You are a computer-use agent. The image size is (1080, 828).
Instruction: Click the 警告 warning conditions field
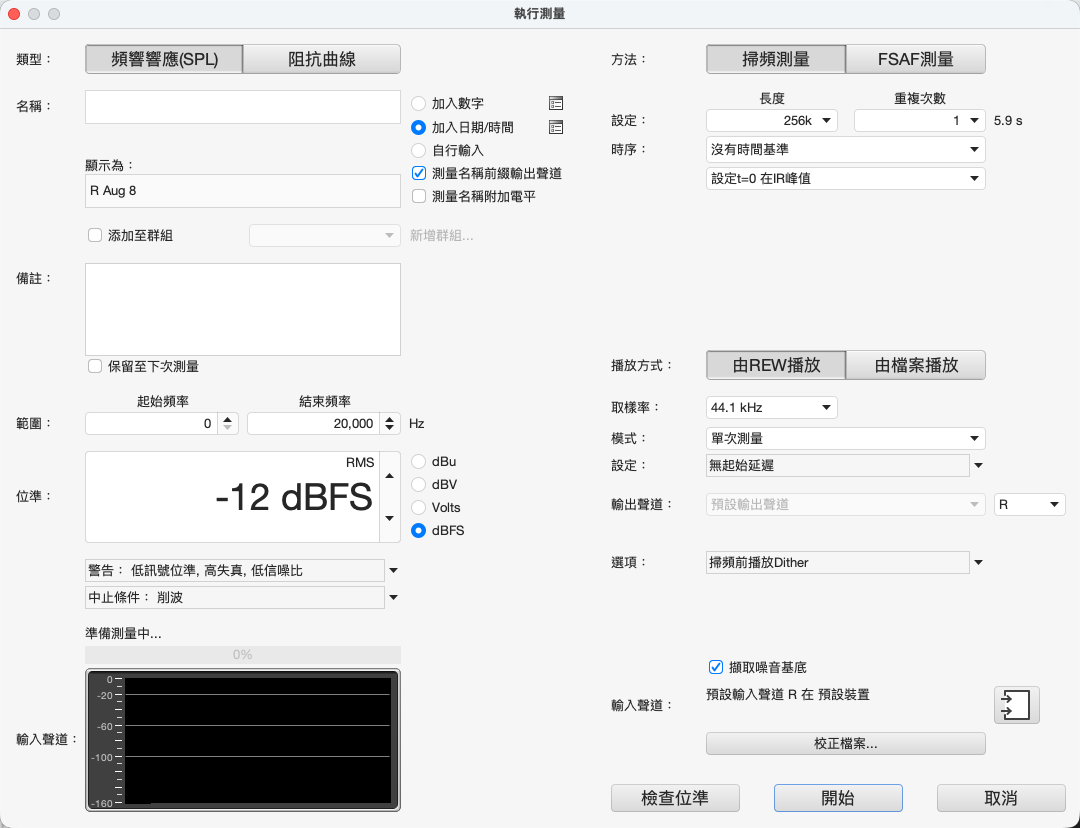pos(235,570)
